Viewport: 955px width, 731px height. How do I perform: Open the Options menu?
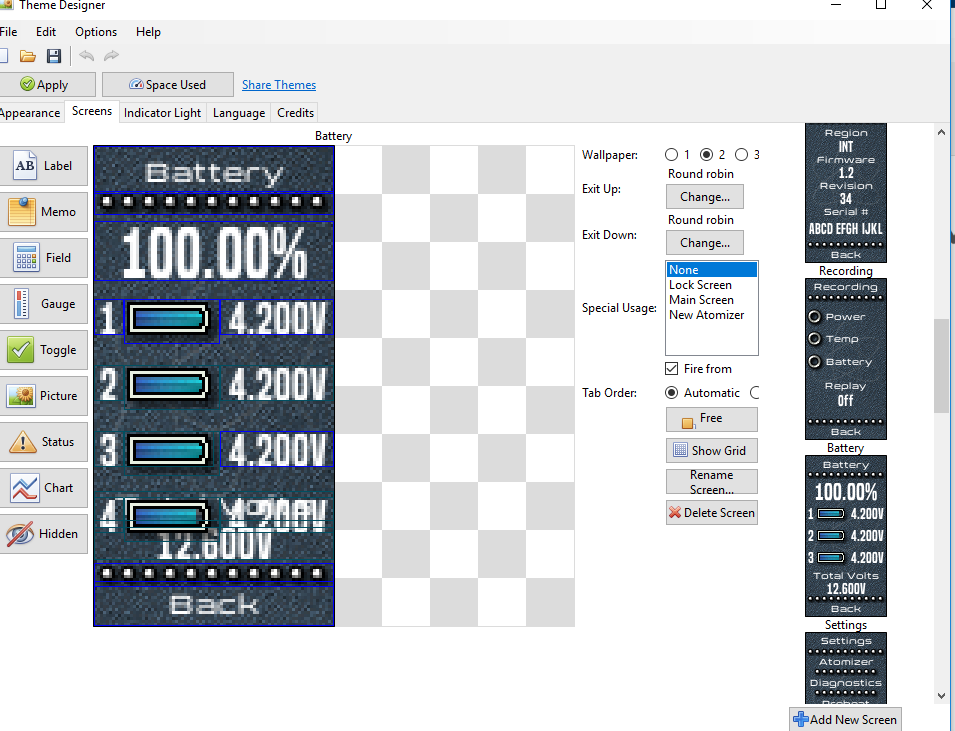[96, 32]
